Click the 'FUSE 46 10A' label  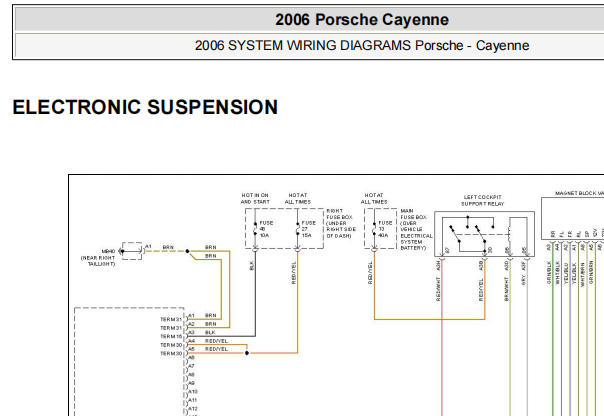click(266, 229)
